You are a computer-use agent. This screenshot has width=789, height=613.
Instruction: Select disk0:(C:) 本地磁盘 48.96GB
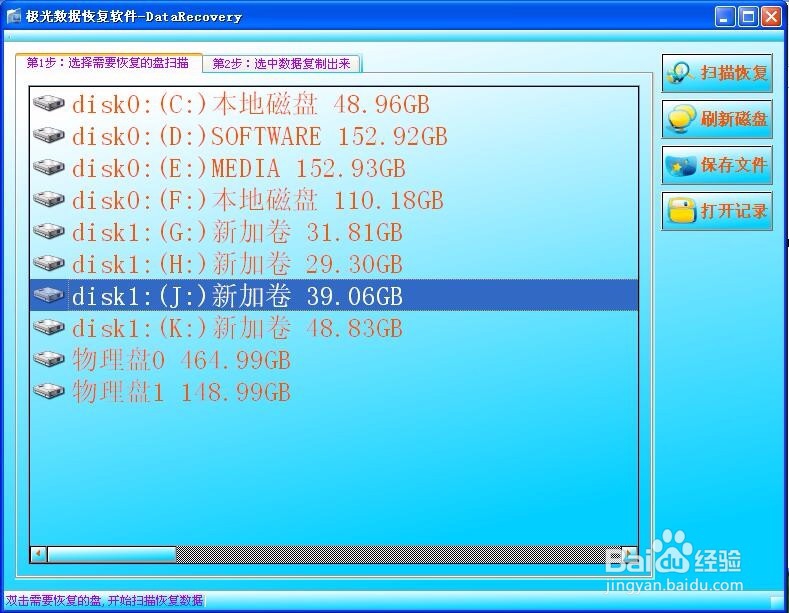[334, 104]
